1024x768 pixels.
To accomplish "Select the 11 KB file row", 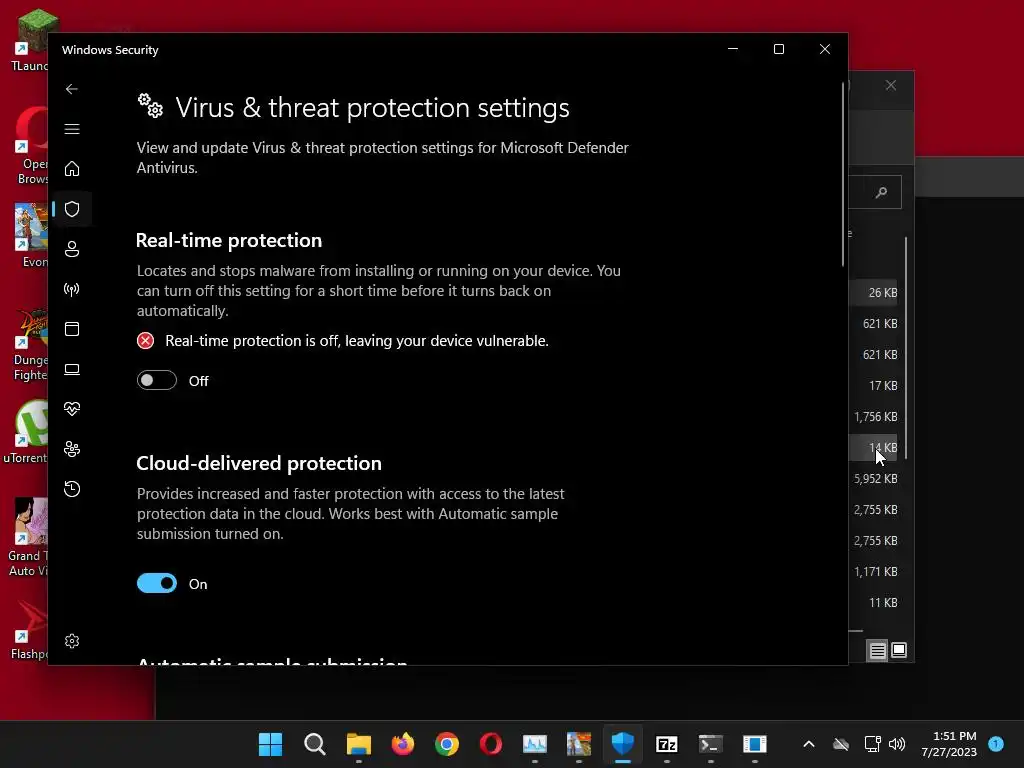I will tap(874, 603).
